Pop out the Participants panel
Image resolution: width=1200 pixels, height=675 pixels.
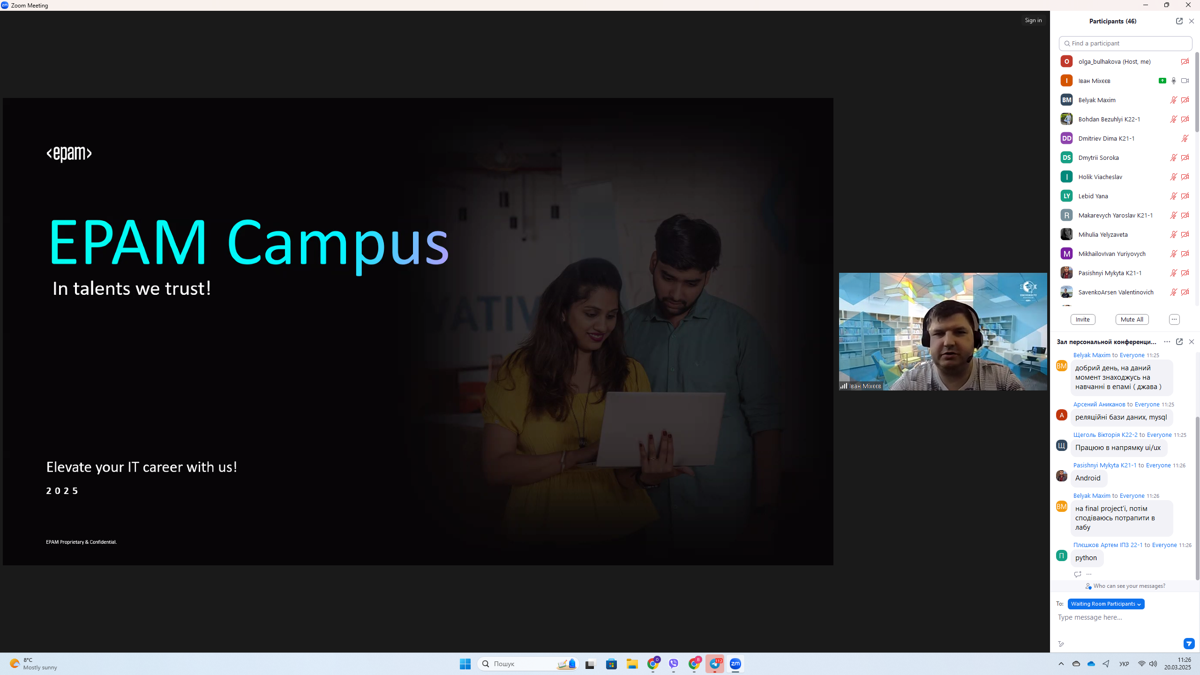(1179, 21)
